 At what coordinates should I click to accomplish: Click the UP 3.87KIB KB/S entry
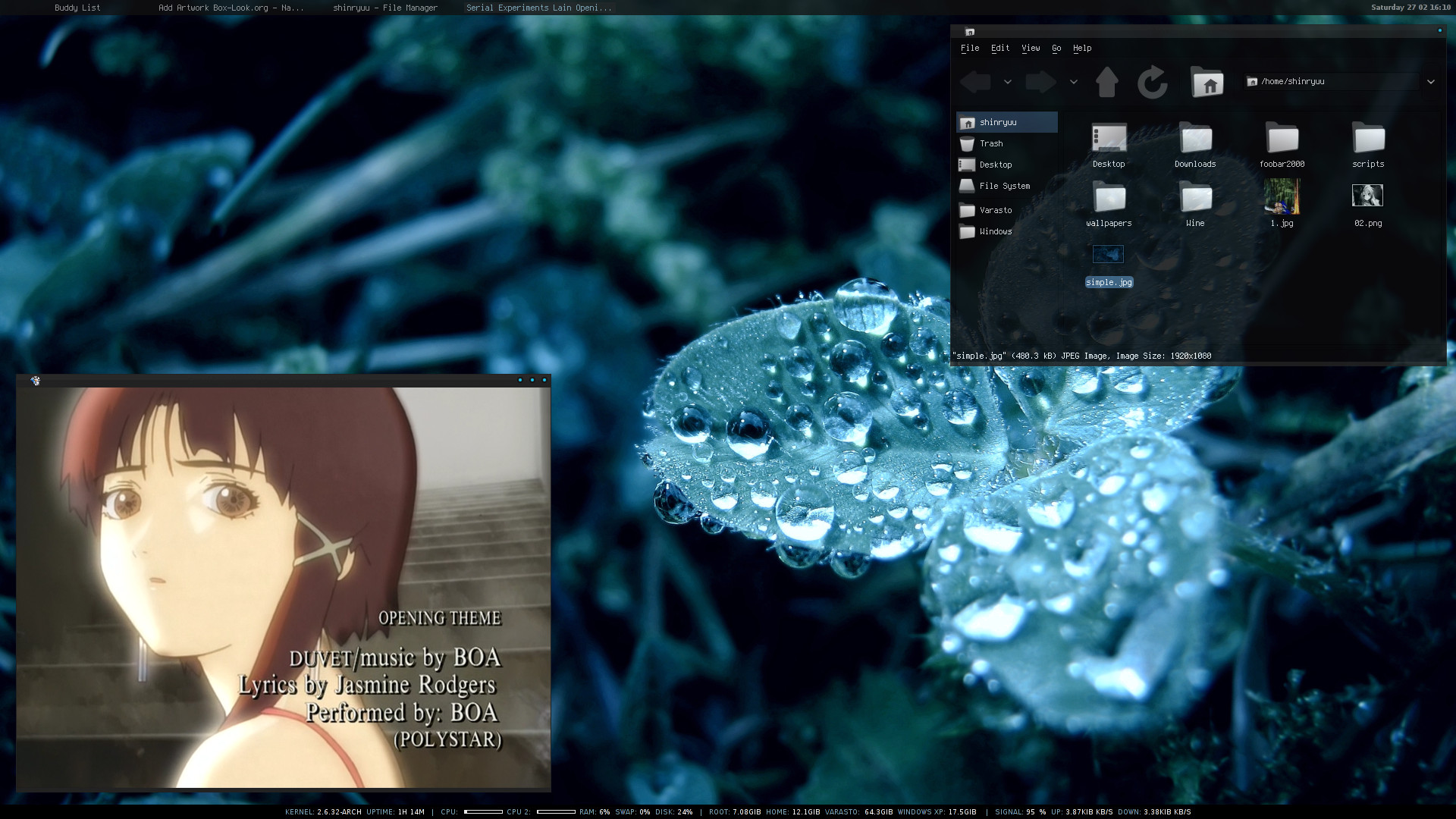[x=1081, y=812]
